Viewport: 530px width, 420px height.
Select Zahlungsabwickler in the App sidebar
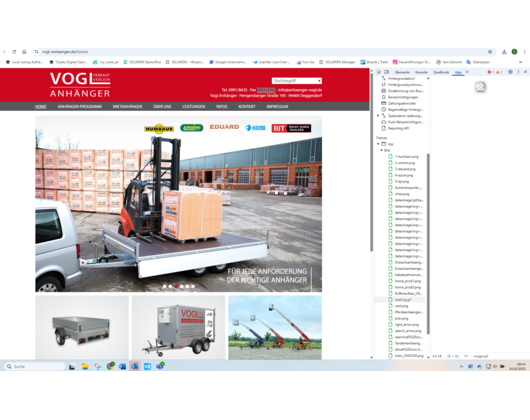402,103
